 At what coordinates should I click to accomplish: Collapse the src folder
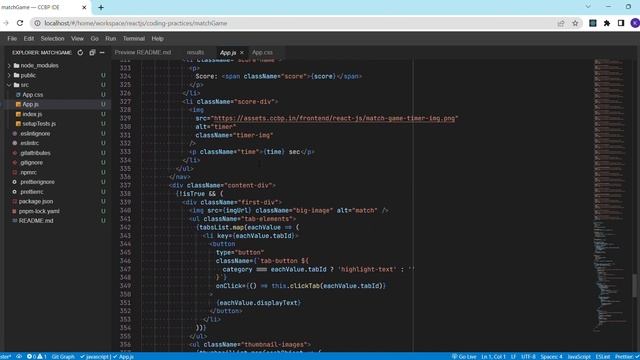click(x=9, y=85)
